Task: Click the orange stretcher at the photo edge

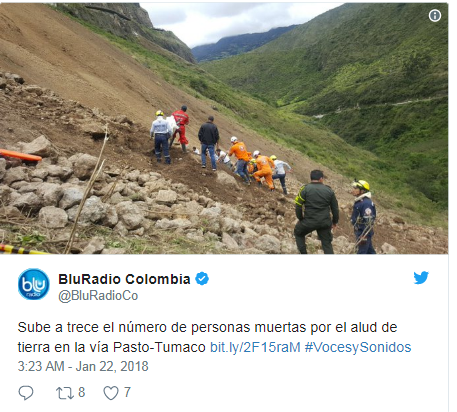Action: coord(21,155)
